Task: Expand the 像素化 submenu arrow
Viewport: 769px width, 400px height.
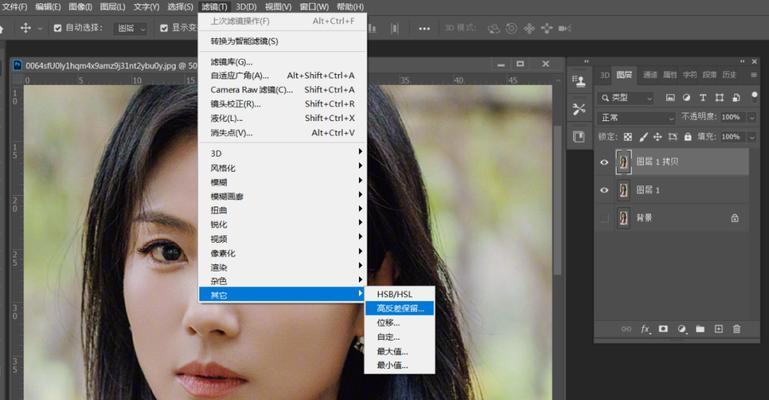Action: 360,251
